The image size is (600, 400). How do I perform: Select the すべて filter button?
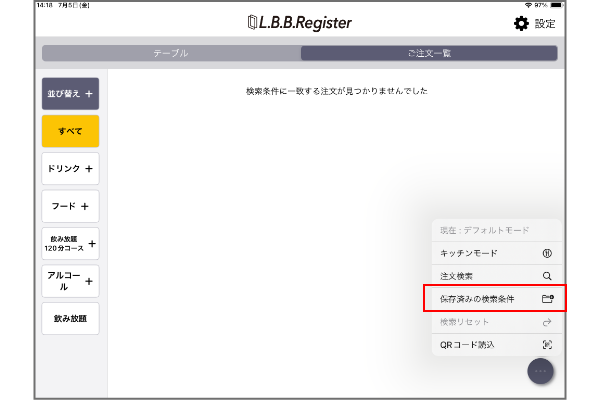(x=70, y=131)
